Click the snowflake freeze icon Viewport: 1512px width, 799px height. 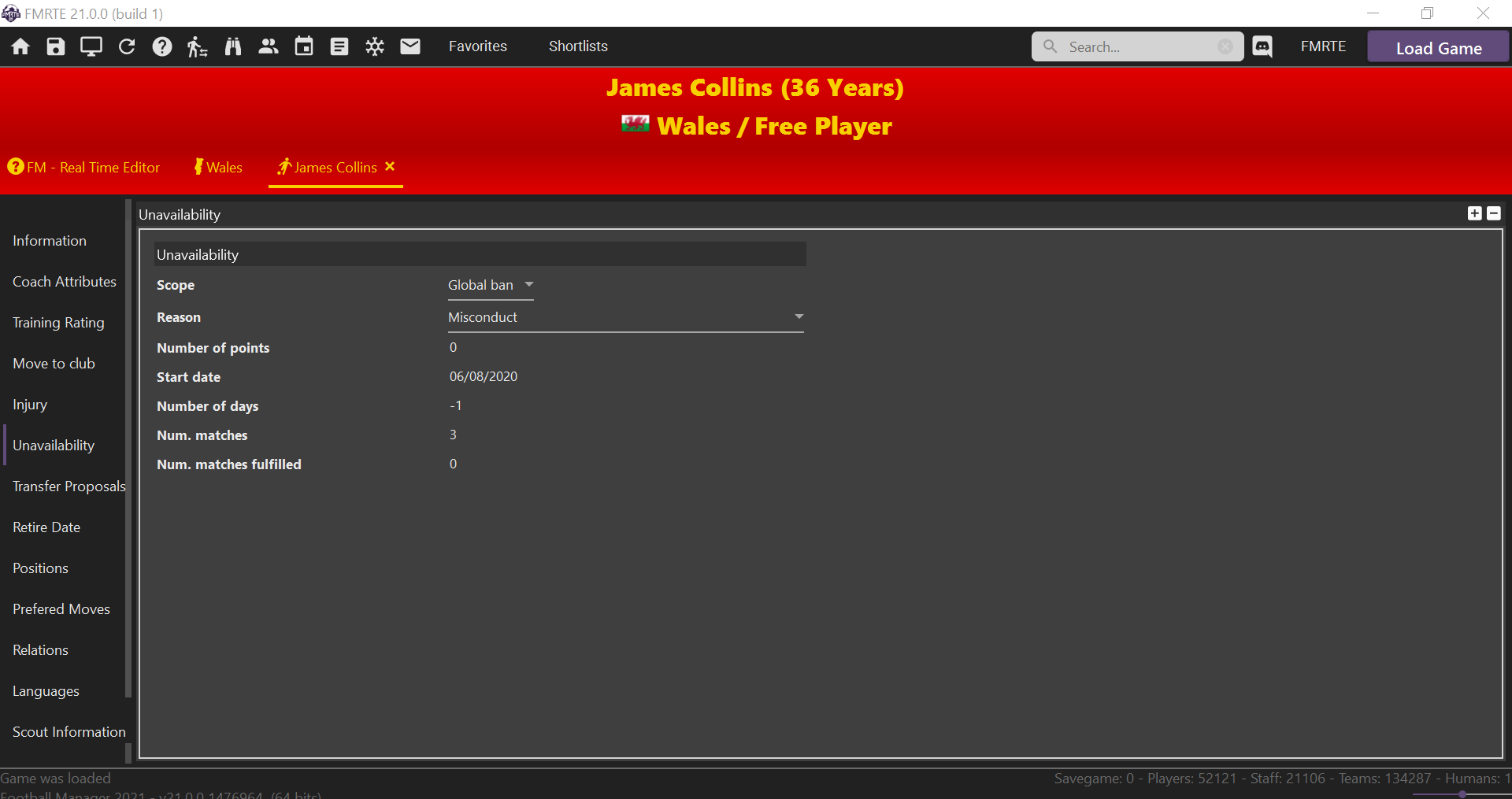point(375,46)
